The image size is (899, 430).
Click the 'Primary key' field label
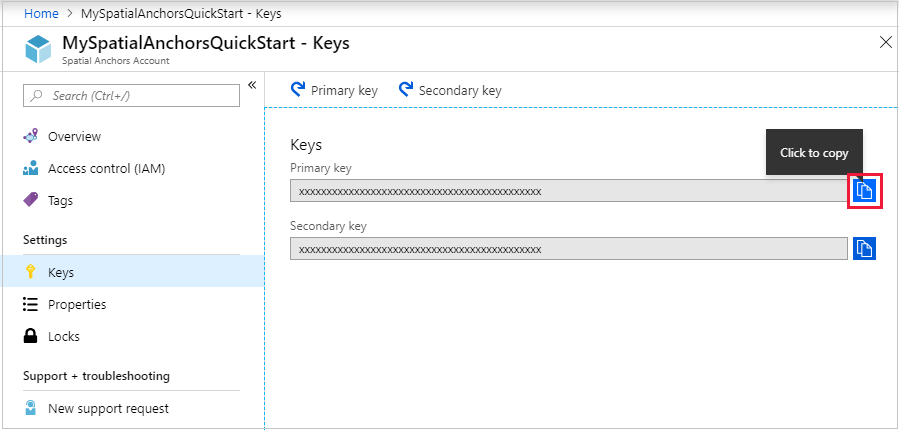(320, 168)
